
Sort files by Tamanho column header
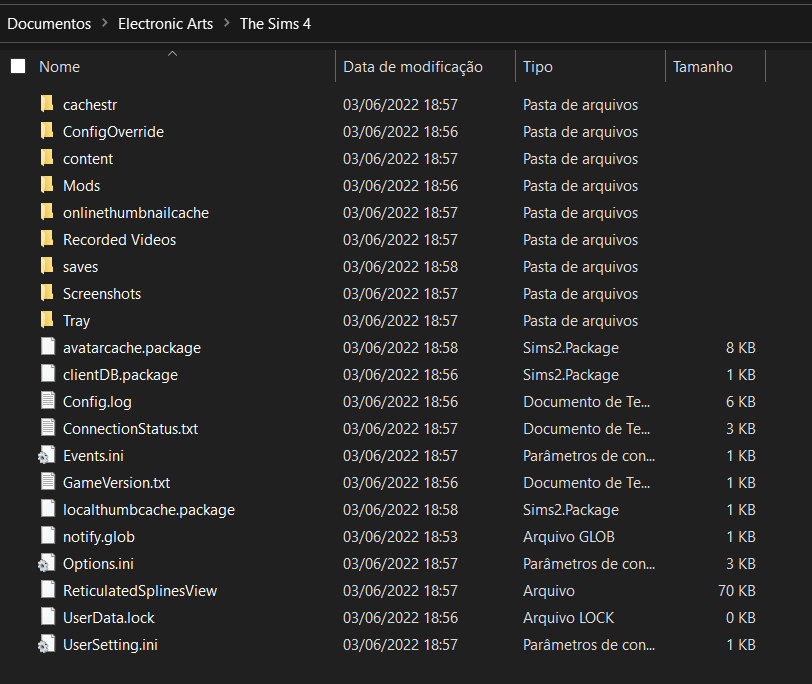click(702, 67)
